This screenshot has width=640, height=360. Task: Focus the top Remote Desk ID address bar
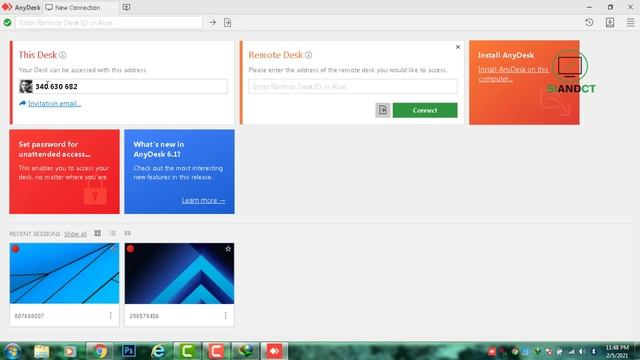(x=109, y=22)
